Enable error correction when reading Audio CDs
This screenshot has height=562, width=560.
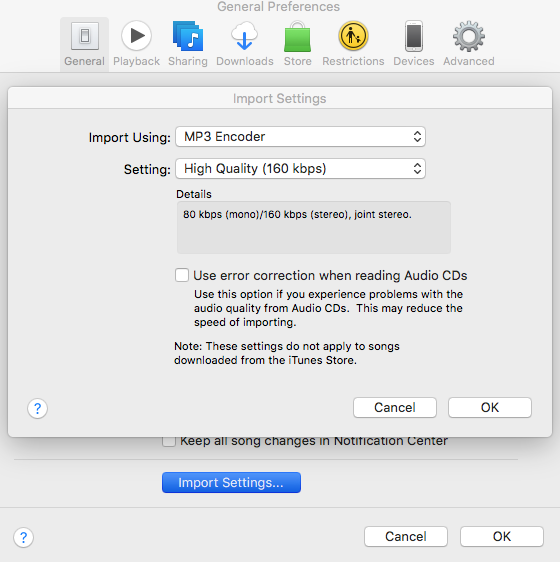tap(182, 275)
